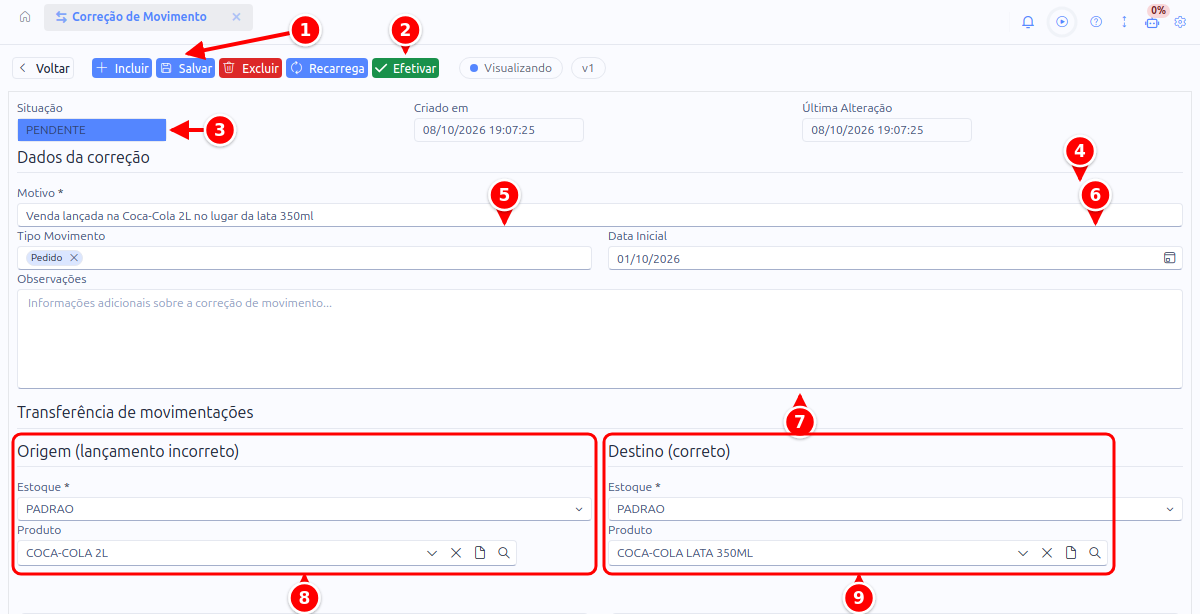Screen dimensions: 1200x614
Task: Click the Incluir button
Action: (x=122, y=68)
